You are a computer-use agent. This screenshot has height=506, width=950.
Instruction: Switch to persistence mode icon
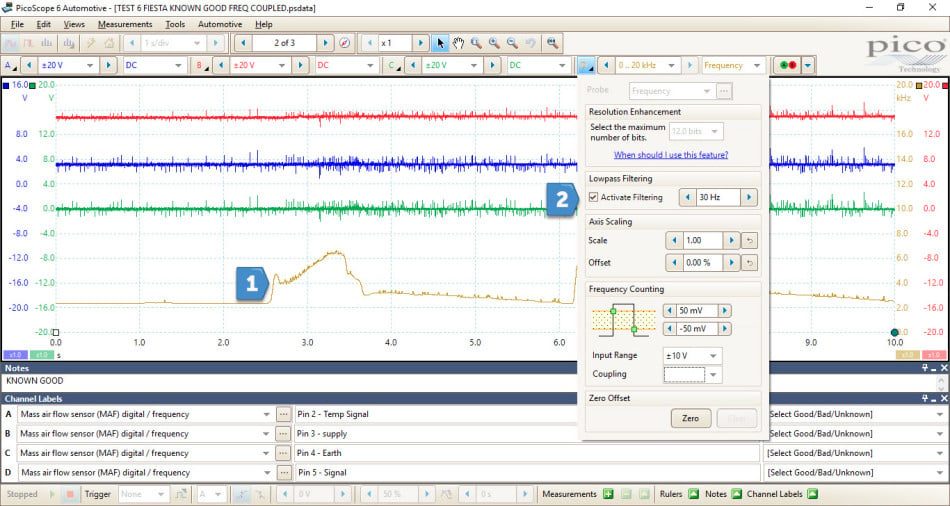click(x=28, y=43)
